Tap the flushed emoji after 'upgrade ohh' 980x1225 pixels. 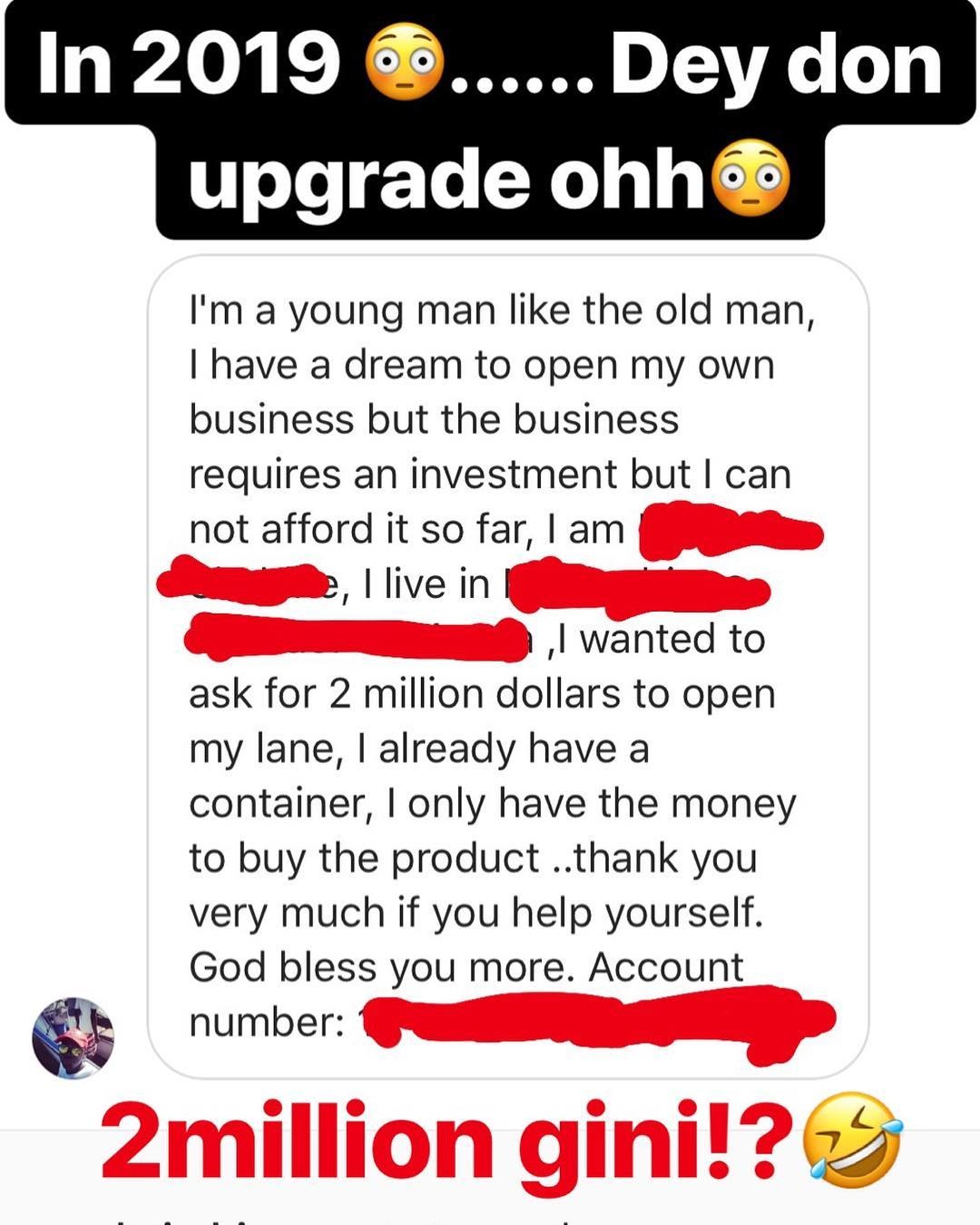coord(753,175)
